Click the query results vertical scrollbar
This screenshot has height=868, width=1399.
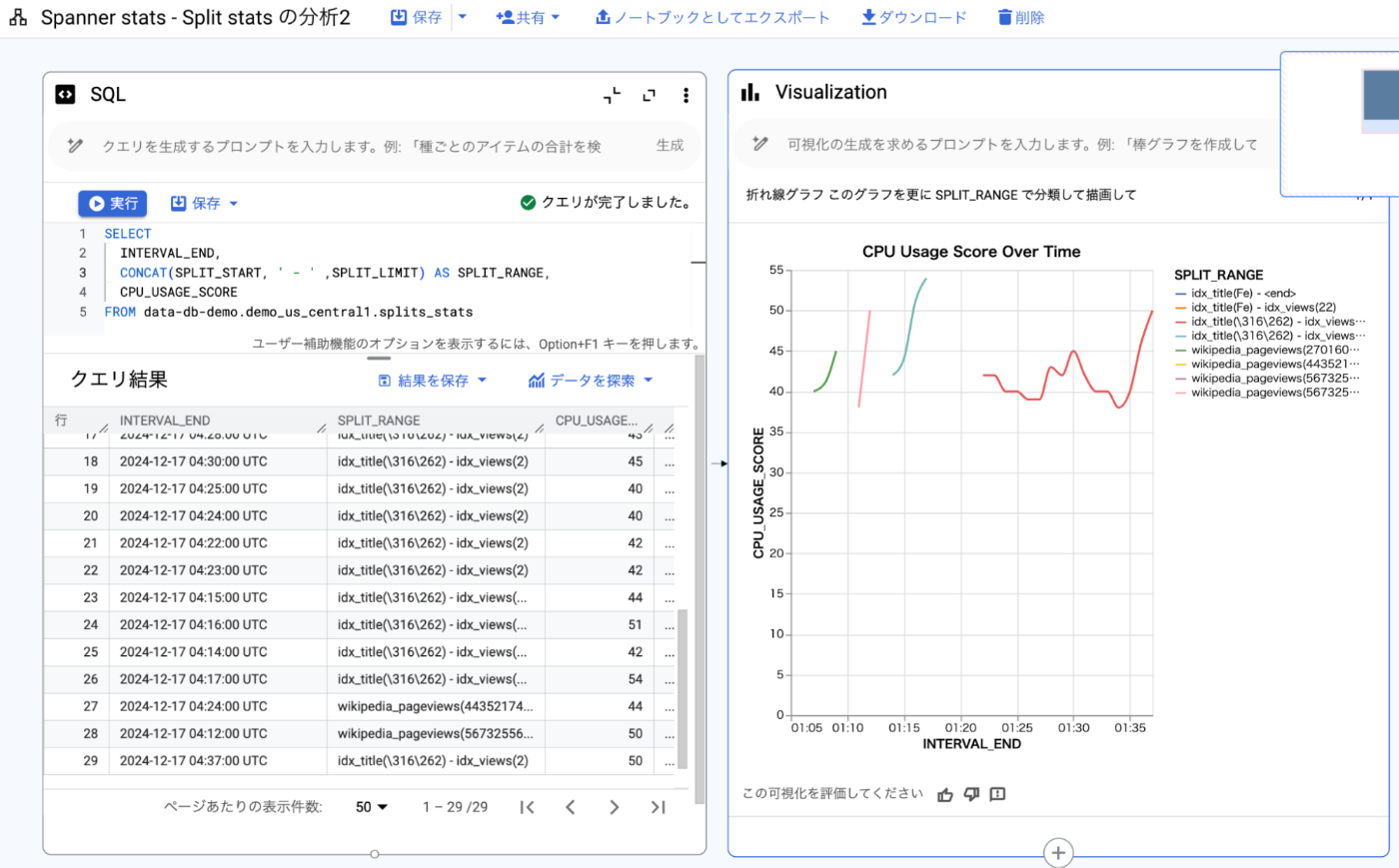[683, 689]
